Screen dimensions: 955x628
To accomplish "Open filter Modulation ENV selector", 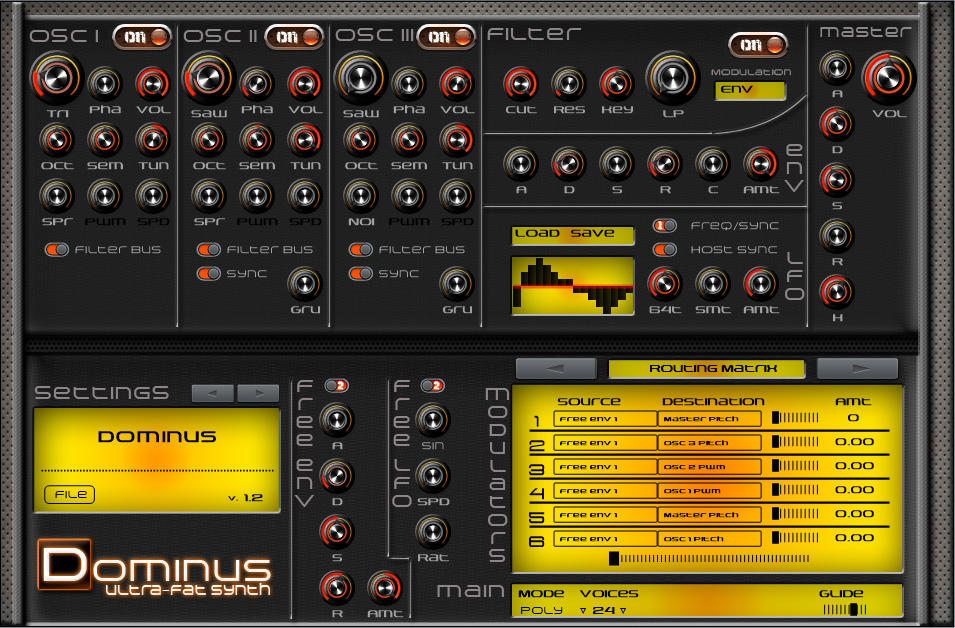I will tap(750, 90).
